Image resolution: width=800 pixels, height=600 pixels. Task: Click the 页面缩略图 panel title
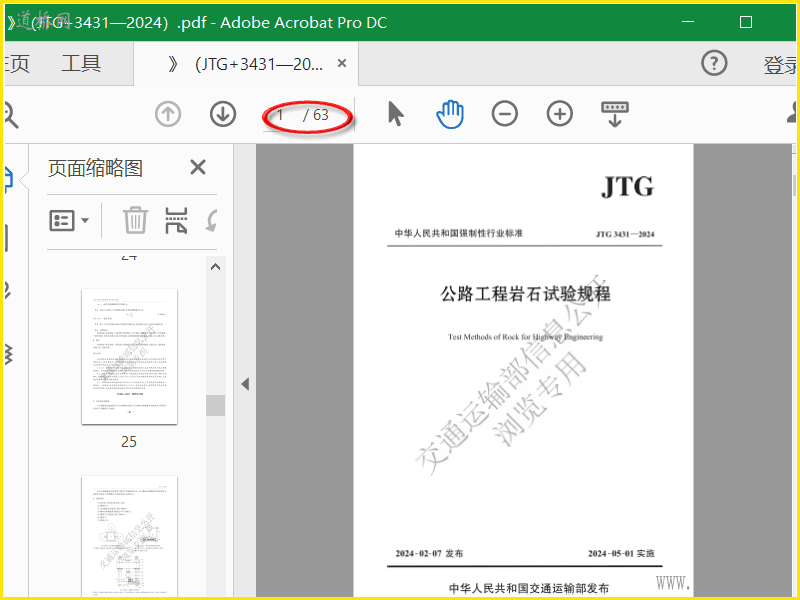pyautogui.click(x=95, y=168)
